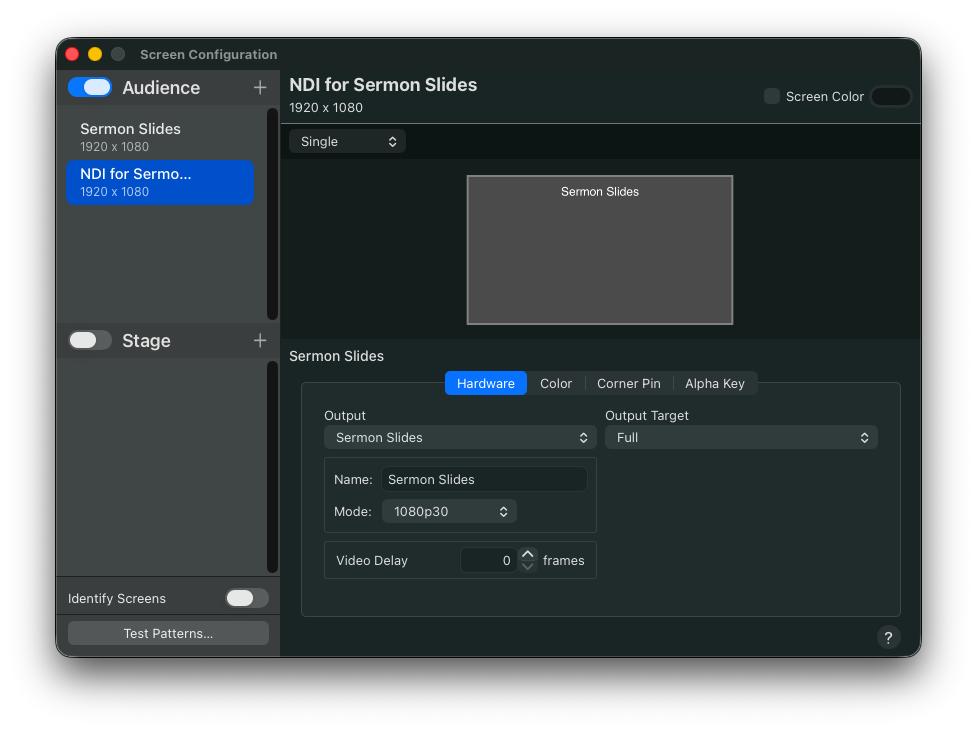Enable the Stage screens switch

pos(90,340)
